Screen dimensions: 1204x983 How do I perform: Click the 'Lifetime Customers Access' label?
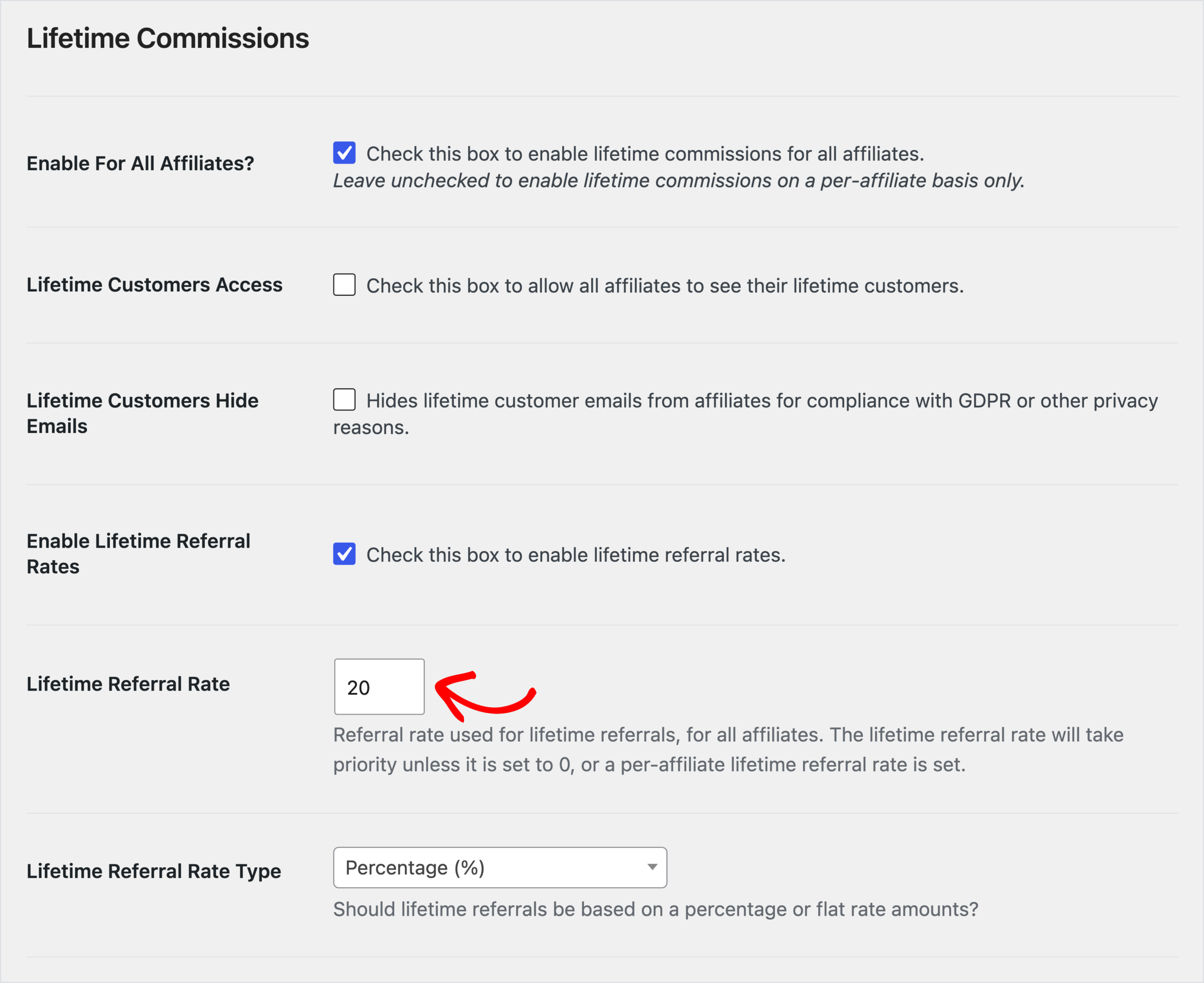[x=154, y=285]
